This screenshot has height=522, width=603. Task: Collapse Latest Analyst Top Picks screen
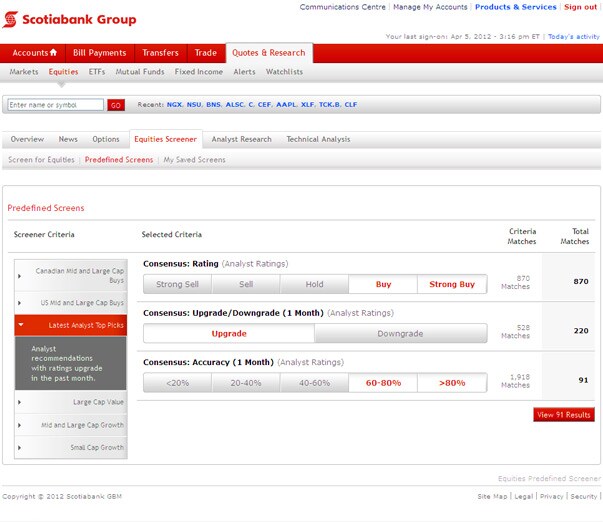tap(71, 325)
